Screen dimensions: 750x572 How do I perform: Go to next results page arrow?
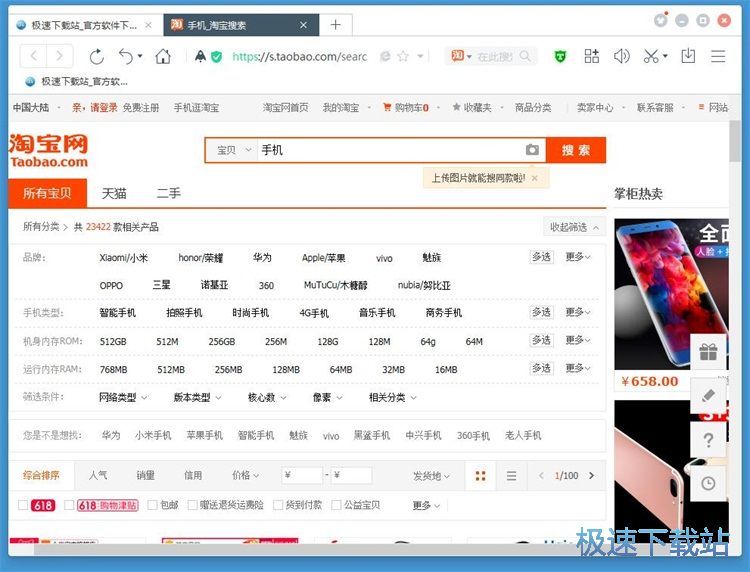(592, 475)
